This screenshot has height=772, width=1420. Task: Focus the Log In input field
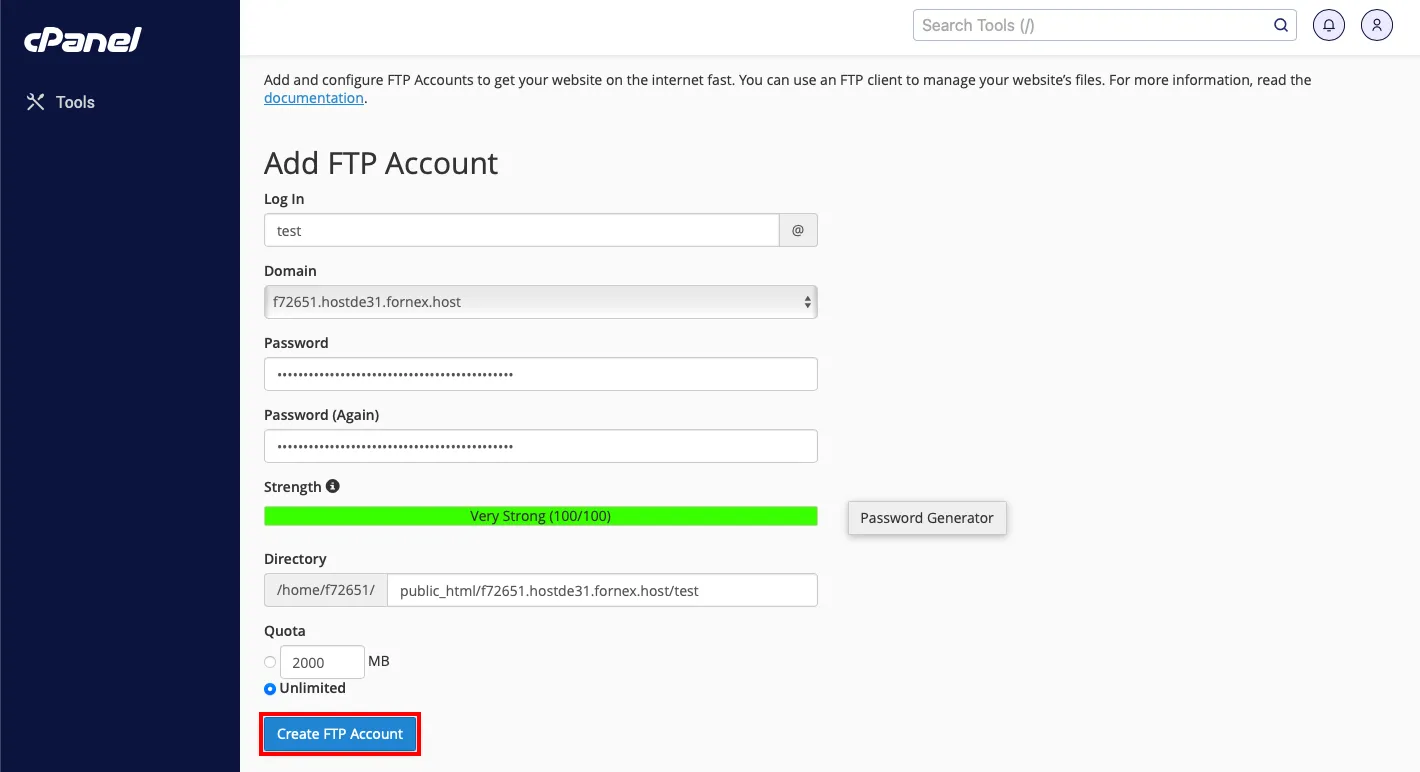(522, 230)
